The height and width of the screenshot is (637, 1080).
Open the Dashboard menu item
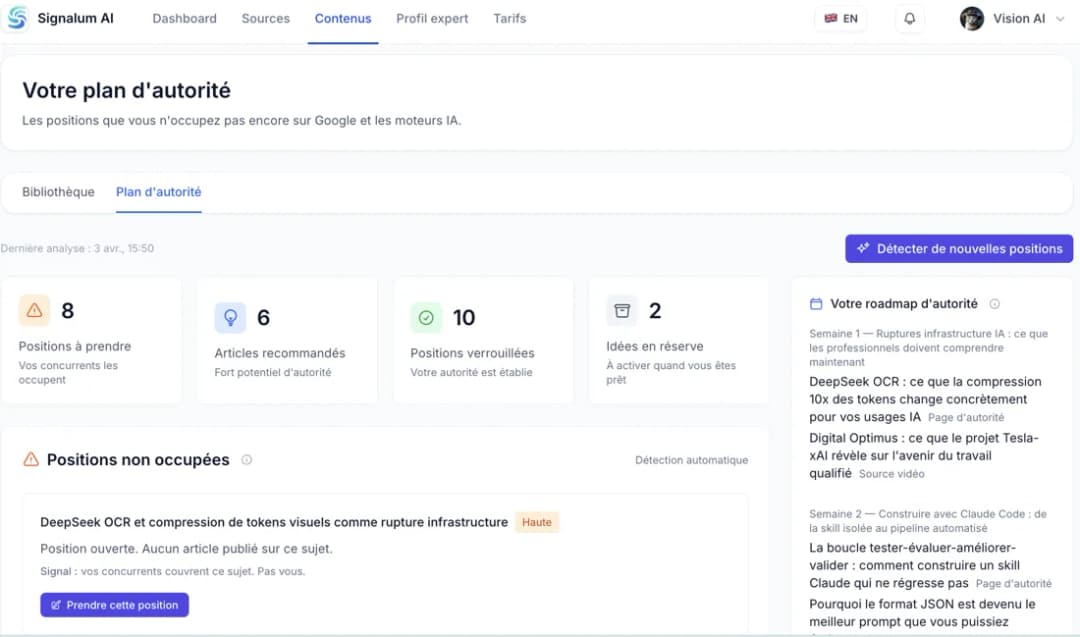point(184,19)
